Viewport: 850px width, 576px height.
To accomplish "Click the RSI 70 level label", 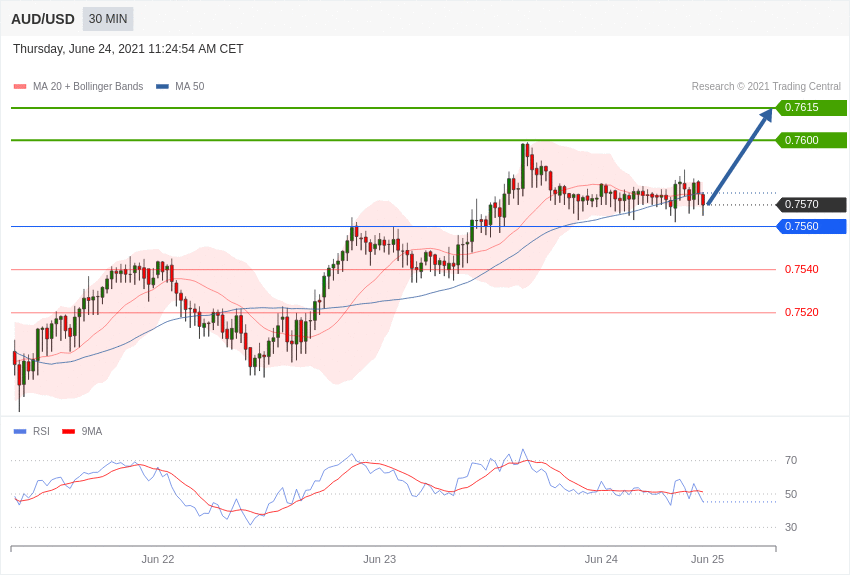I will (791, 460).
